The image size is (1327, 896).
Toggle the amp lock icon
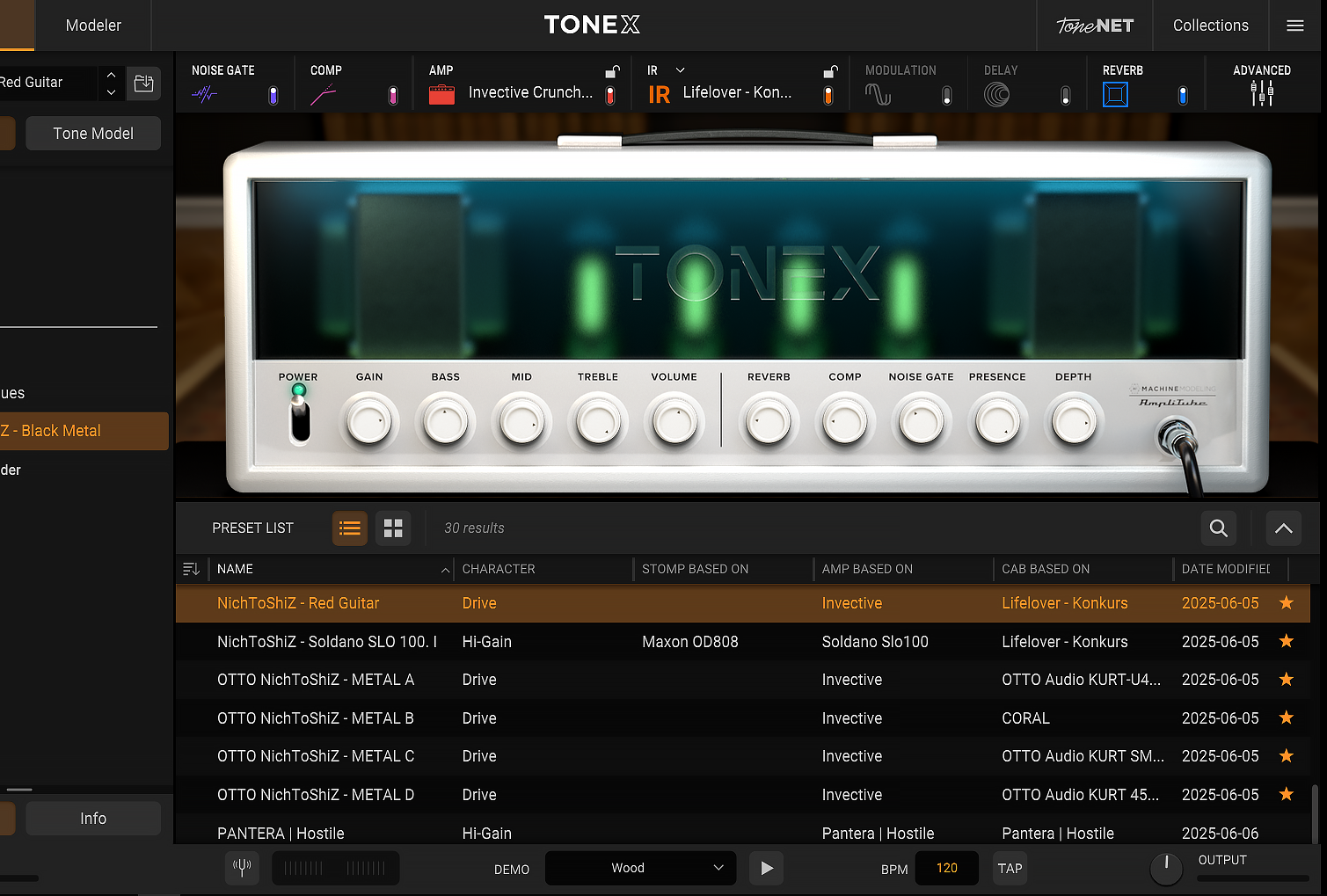pyautogui.click(x=612, y=71)
